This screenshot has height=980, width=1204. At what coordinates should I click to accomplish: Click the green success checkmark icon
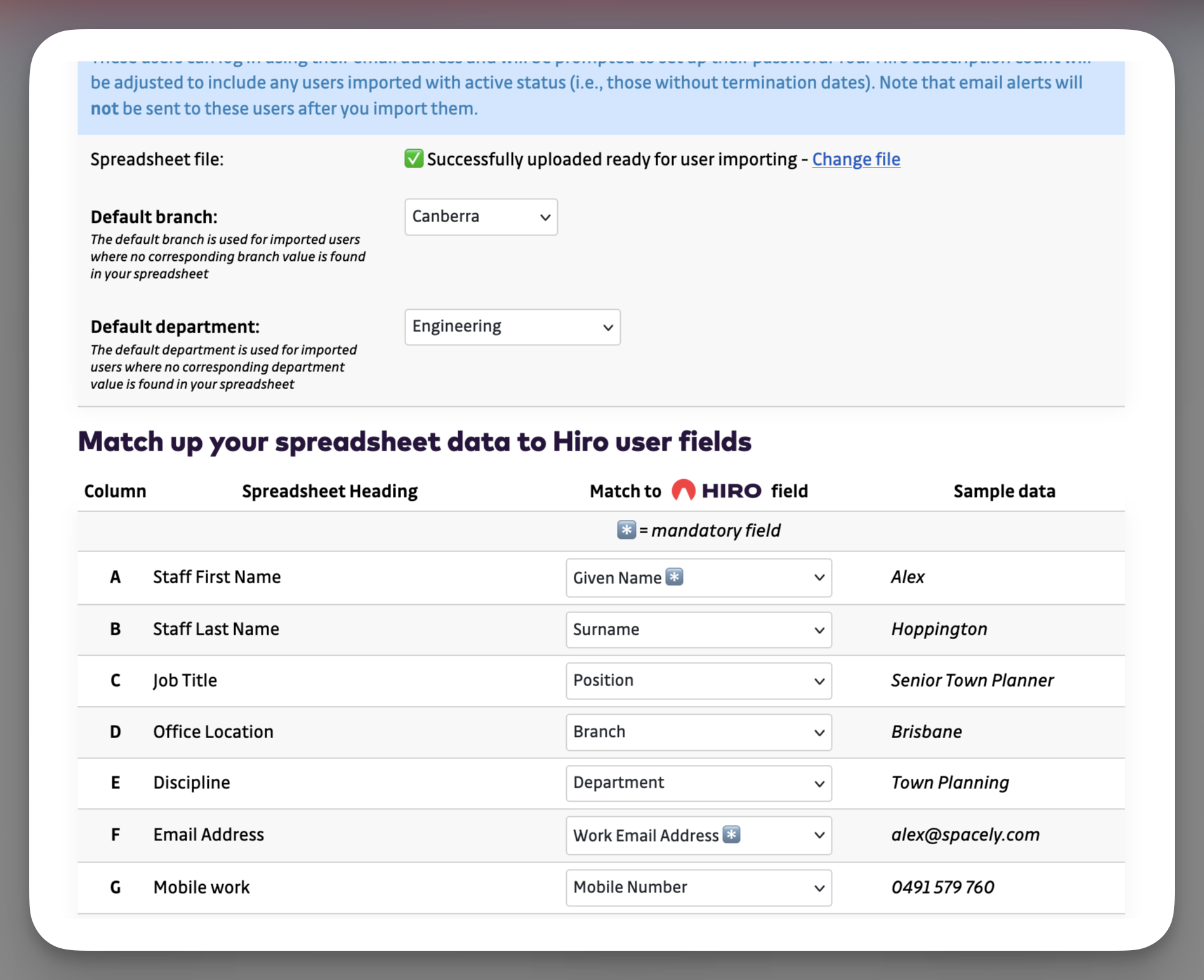(x=413, y=159)
